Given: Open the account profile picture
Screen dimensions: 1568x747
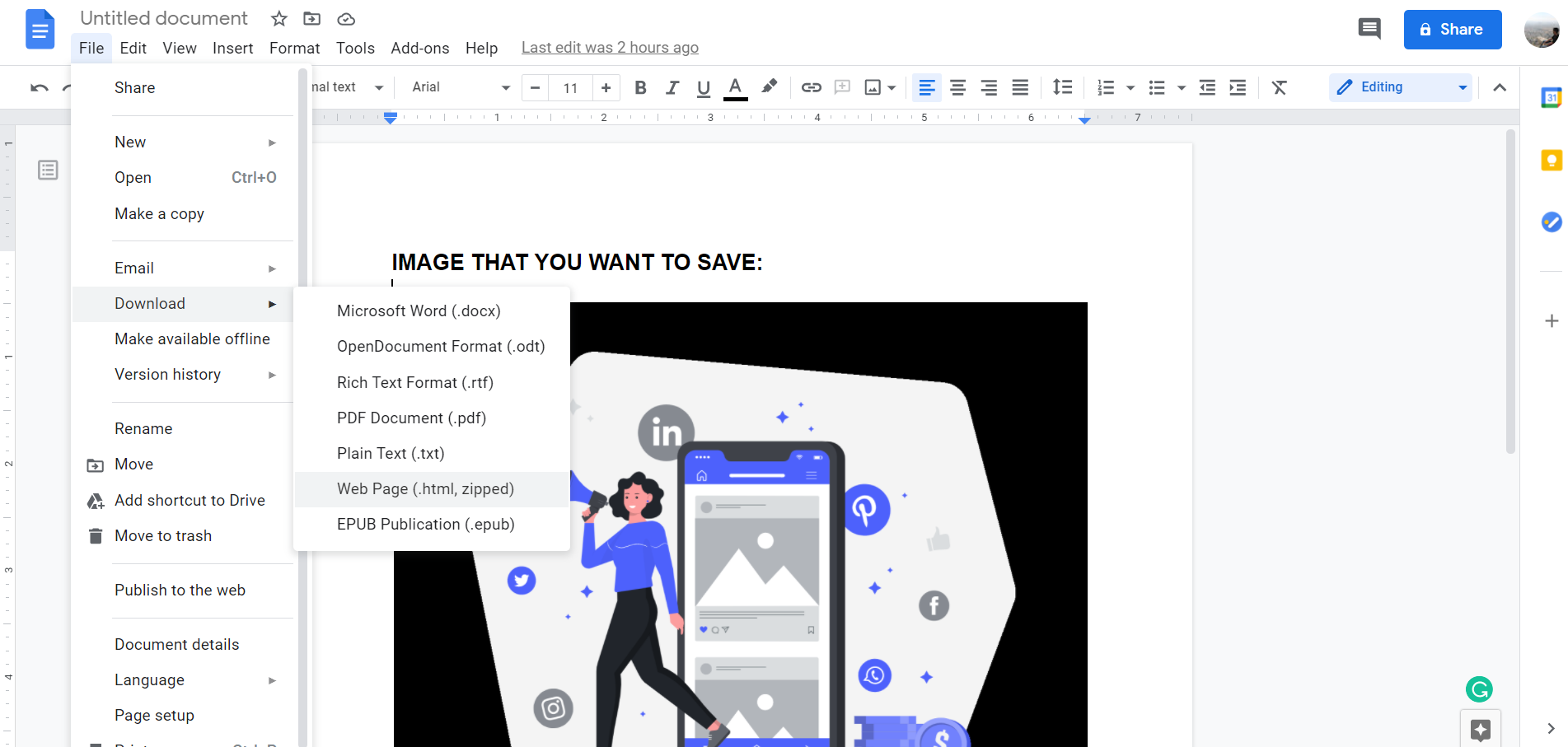Looking at the screenshot, I should tap(1541, 30).
